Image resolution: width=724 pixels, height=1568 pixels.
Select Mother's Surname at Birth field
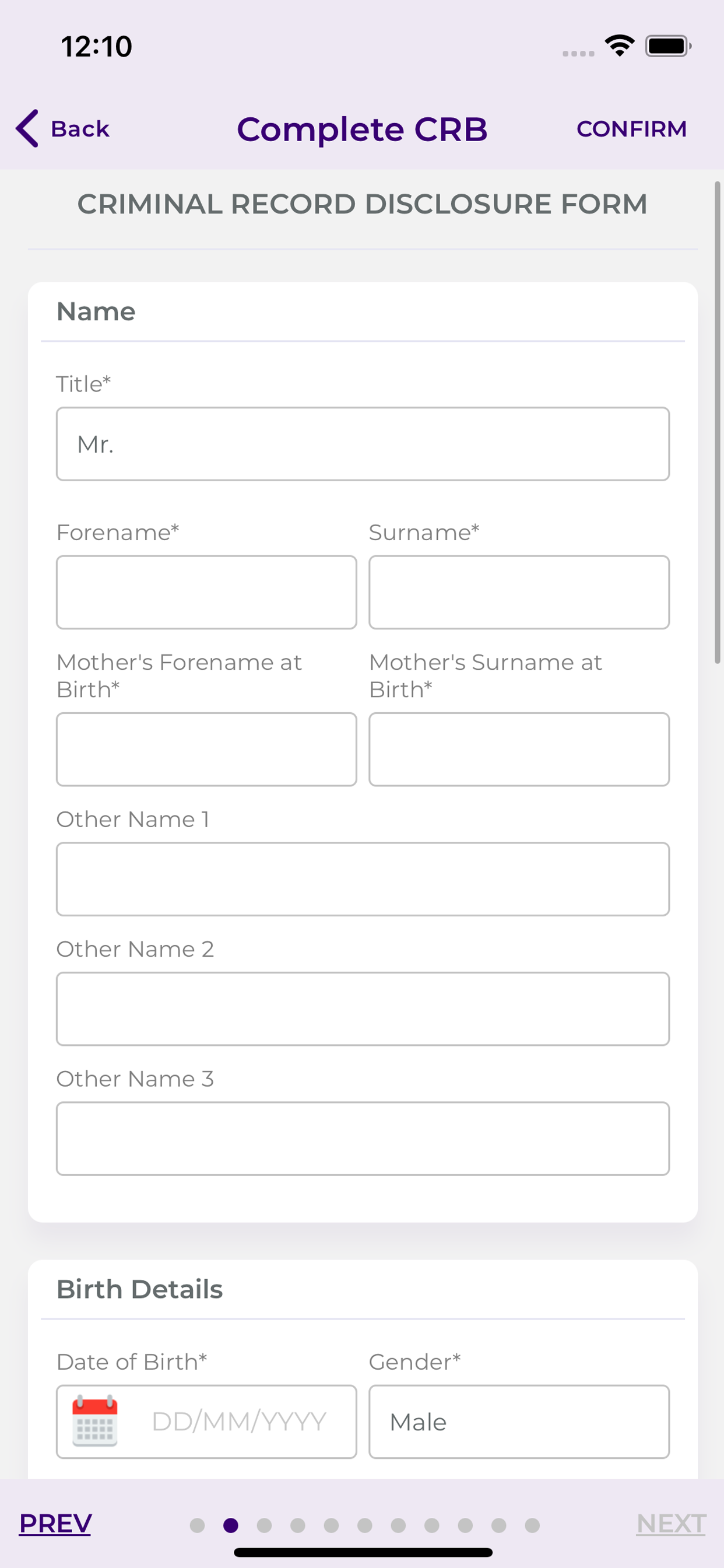point(519,750)
